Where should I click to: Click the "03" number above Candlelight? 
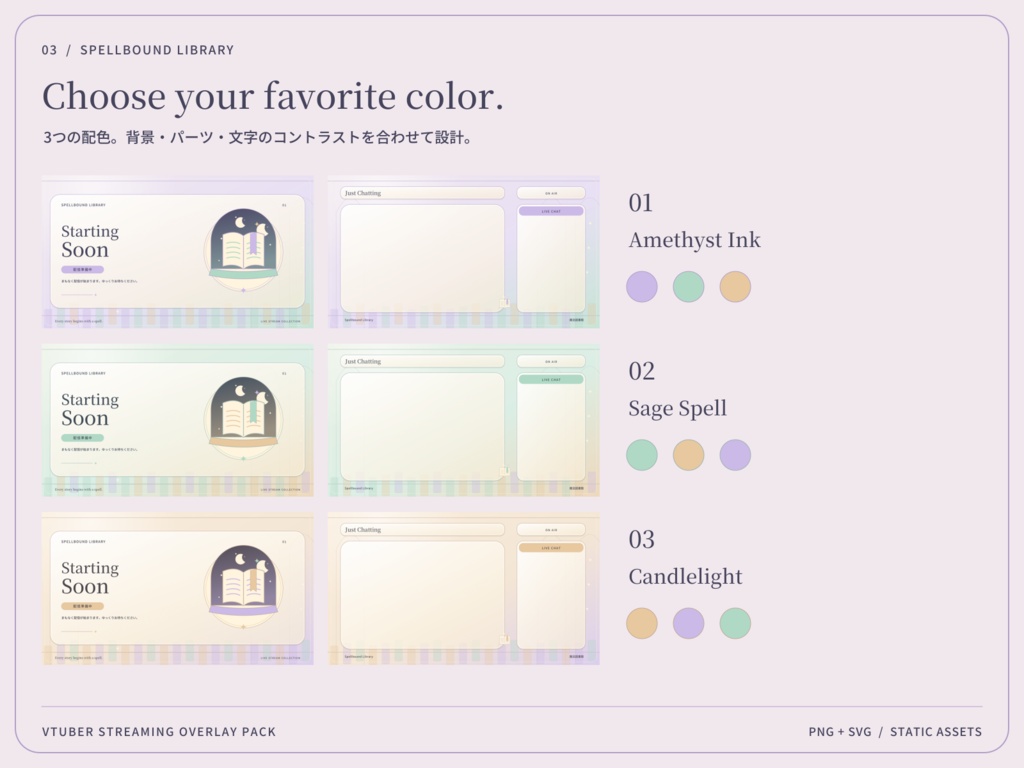(641, 540)
